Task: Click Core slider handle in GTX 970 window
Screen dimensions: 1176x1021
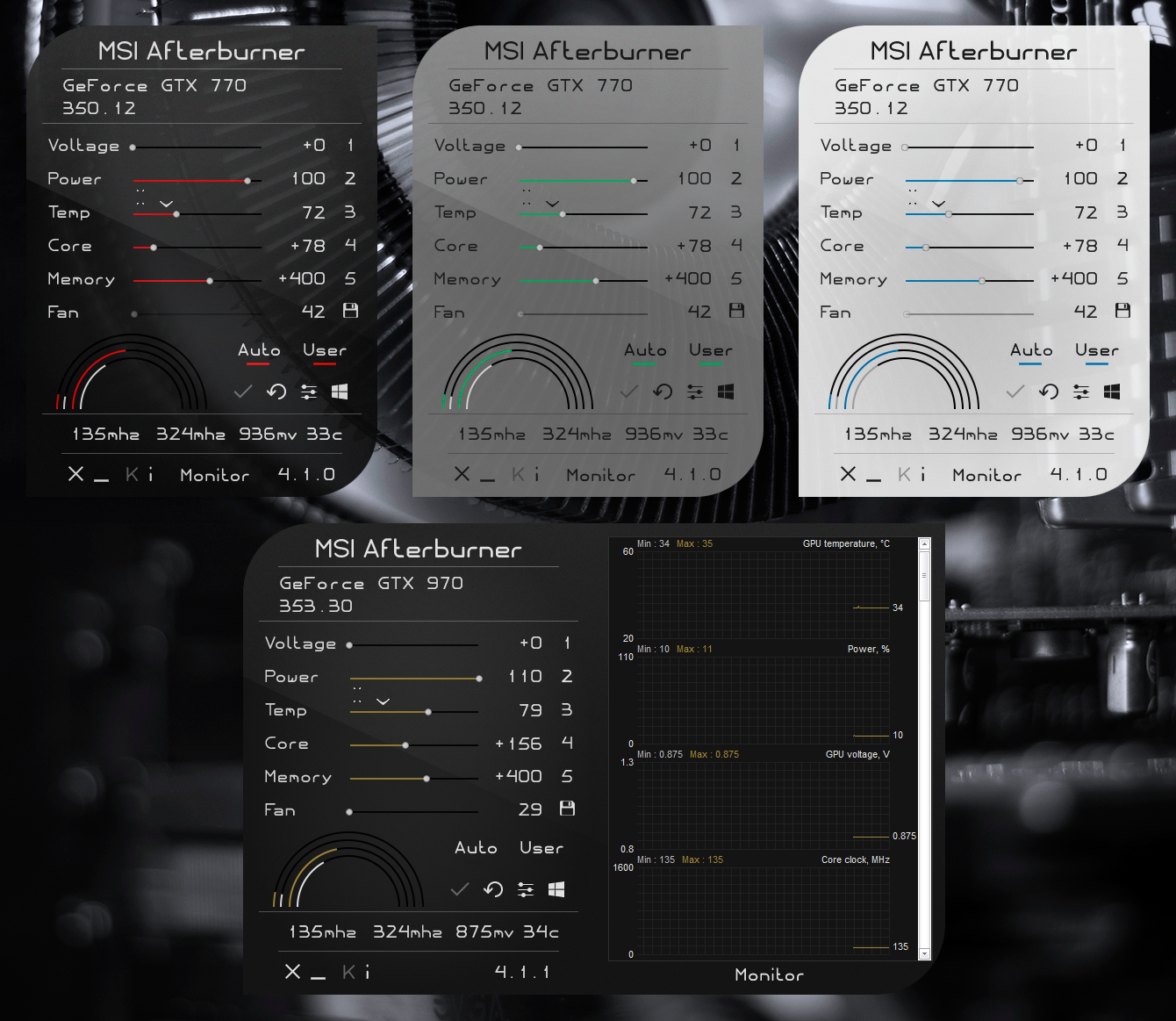Action: [x=405, y=745]
